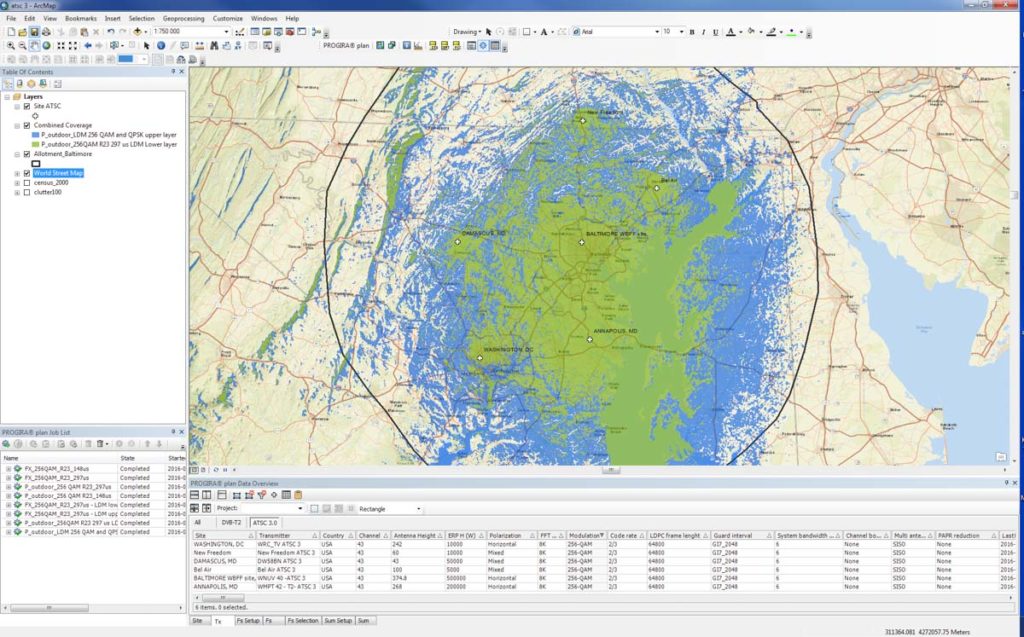This screenshot has height=637, width=1024.
Task: Uncheck the Combined Coverage layer
Action: point(27,125)
